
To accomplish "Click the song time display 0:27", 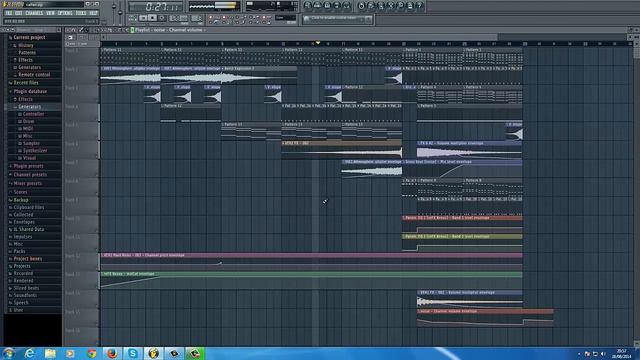I will [x=156, y=7].
